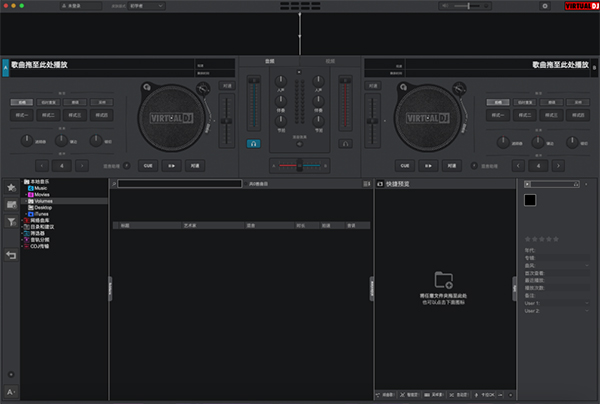Select the Desktop folder in tree

(43, 207)
